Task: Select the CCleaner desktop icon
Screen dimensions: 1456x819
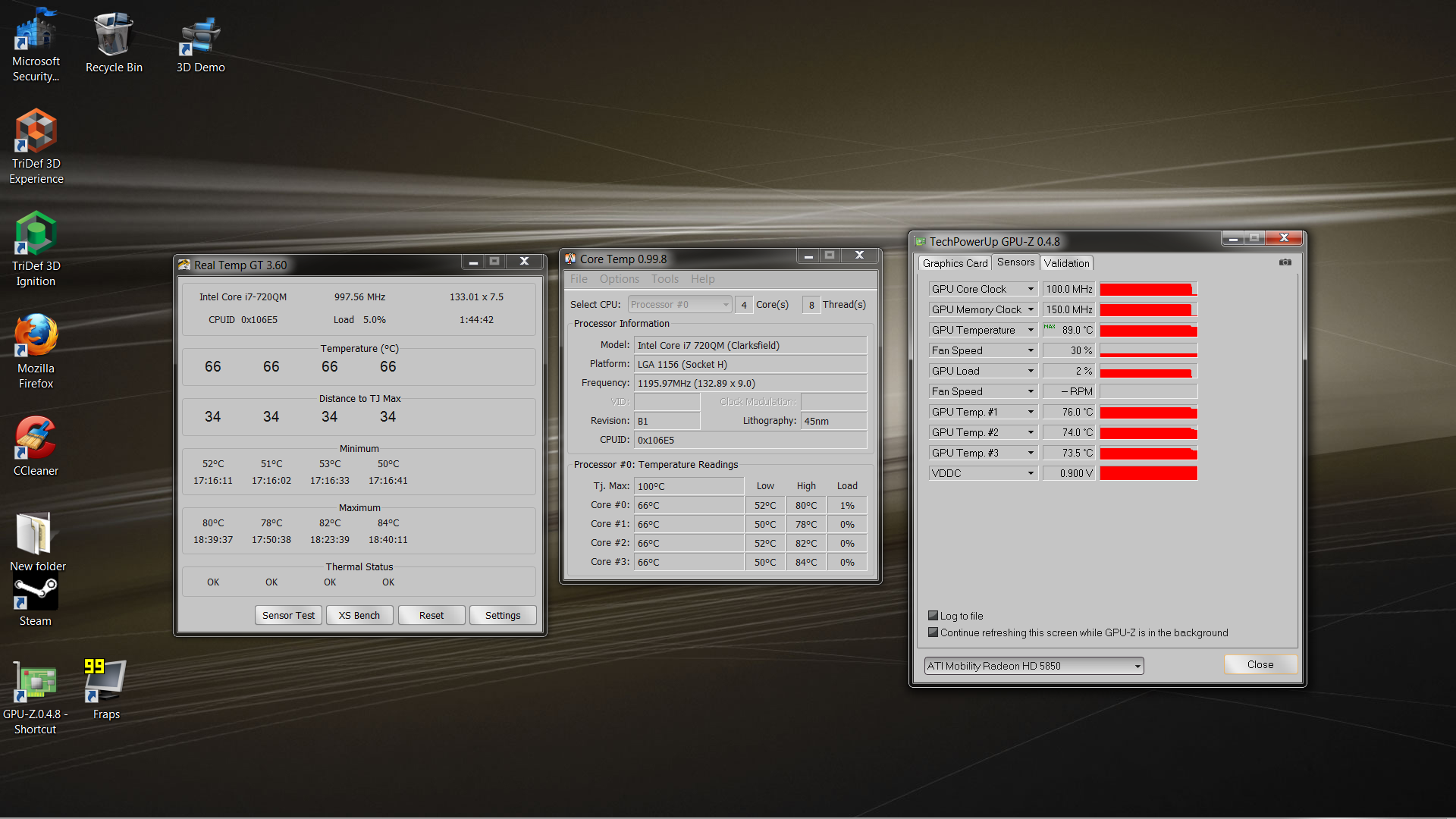Action: point(36,447)
